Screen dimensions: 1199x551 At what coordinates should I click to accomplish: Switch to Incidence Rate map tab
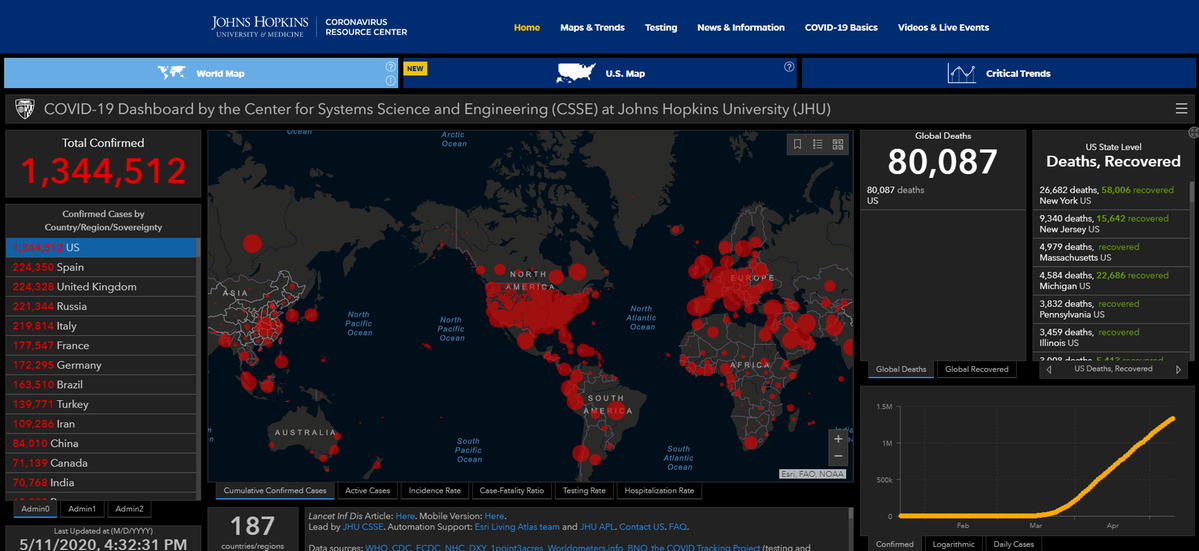[434, 491]
